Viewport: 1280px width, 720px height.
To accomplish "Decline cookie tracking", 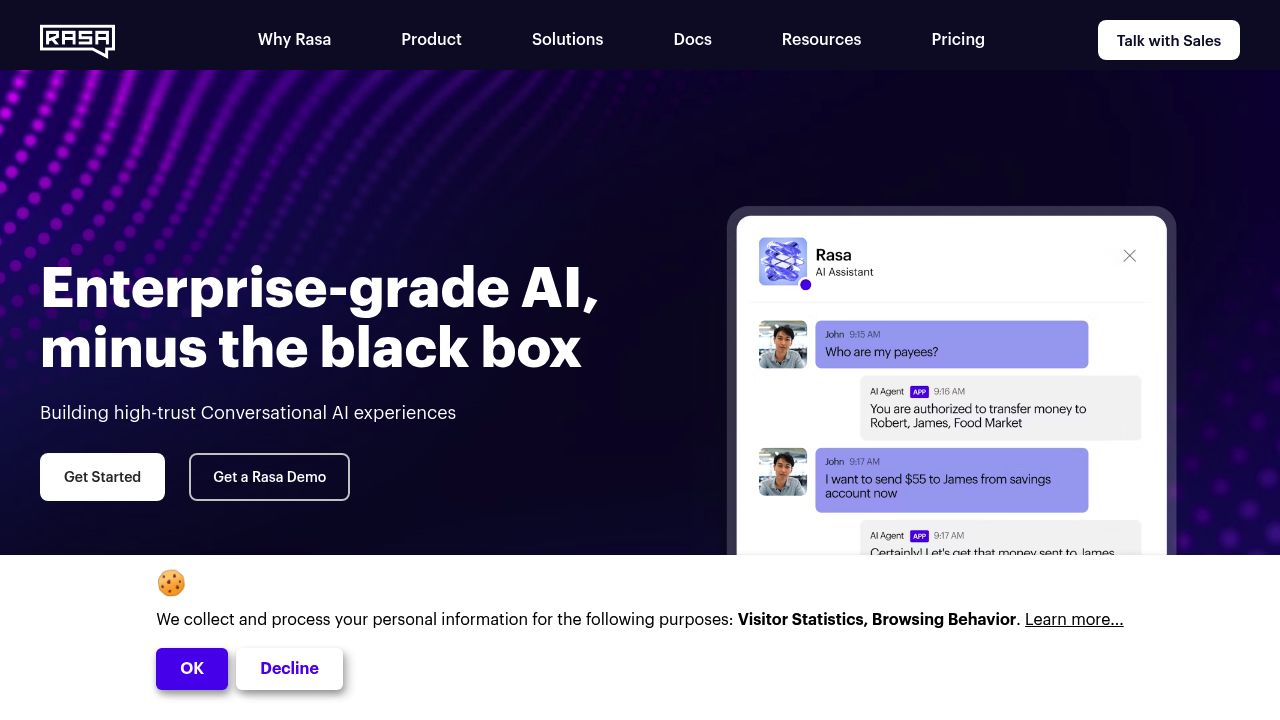I will click(x=289, y=669).
